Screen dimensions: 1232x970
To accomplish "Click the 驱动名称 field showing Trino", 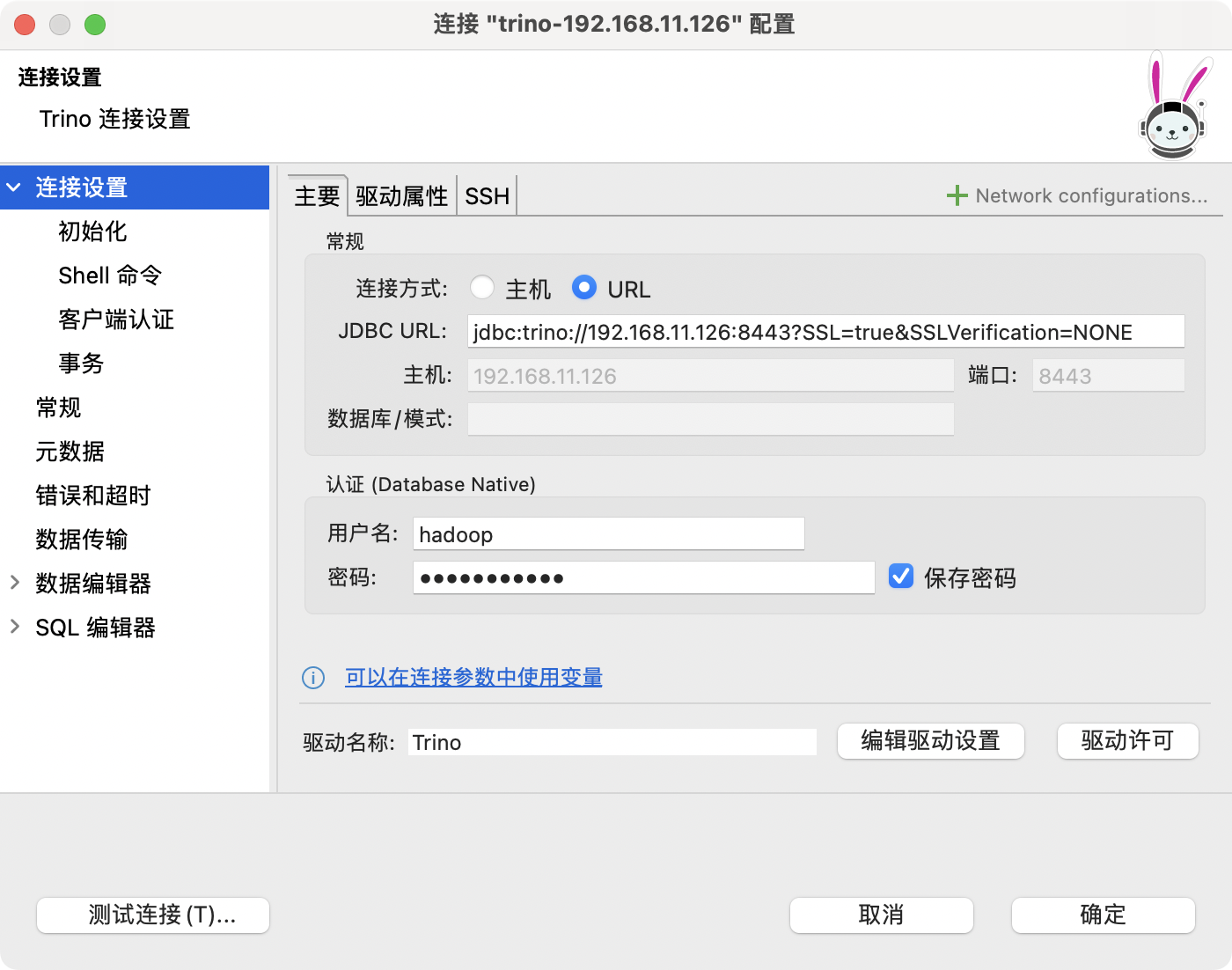I will (x=612, y=742).
